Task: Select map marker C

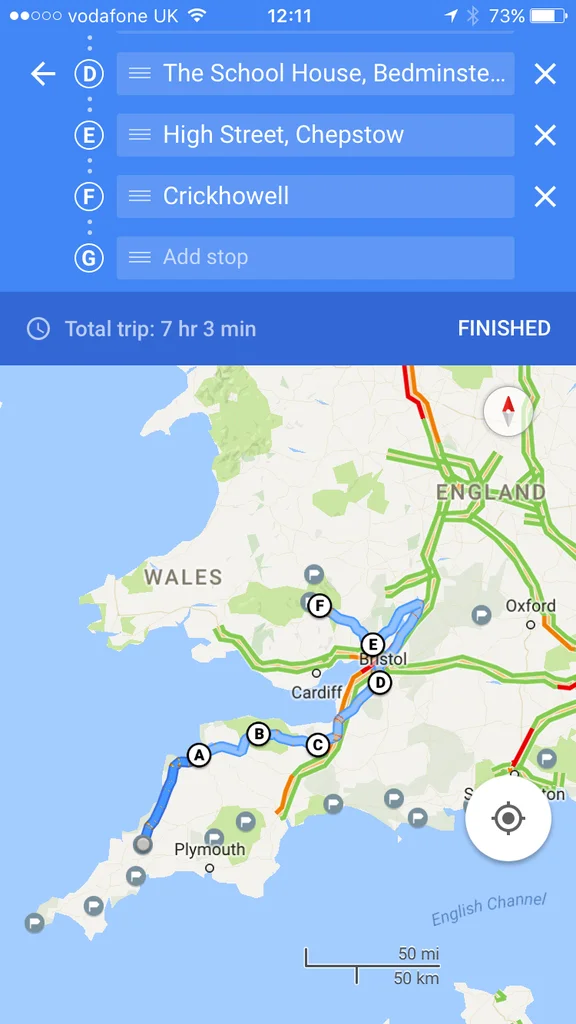Action: point(317,744)
